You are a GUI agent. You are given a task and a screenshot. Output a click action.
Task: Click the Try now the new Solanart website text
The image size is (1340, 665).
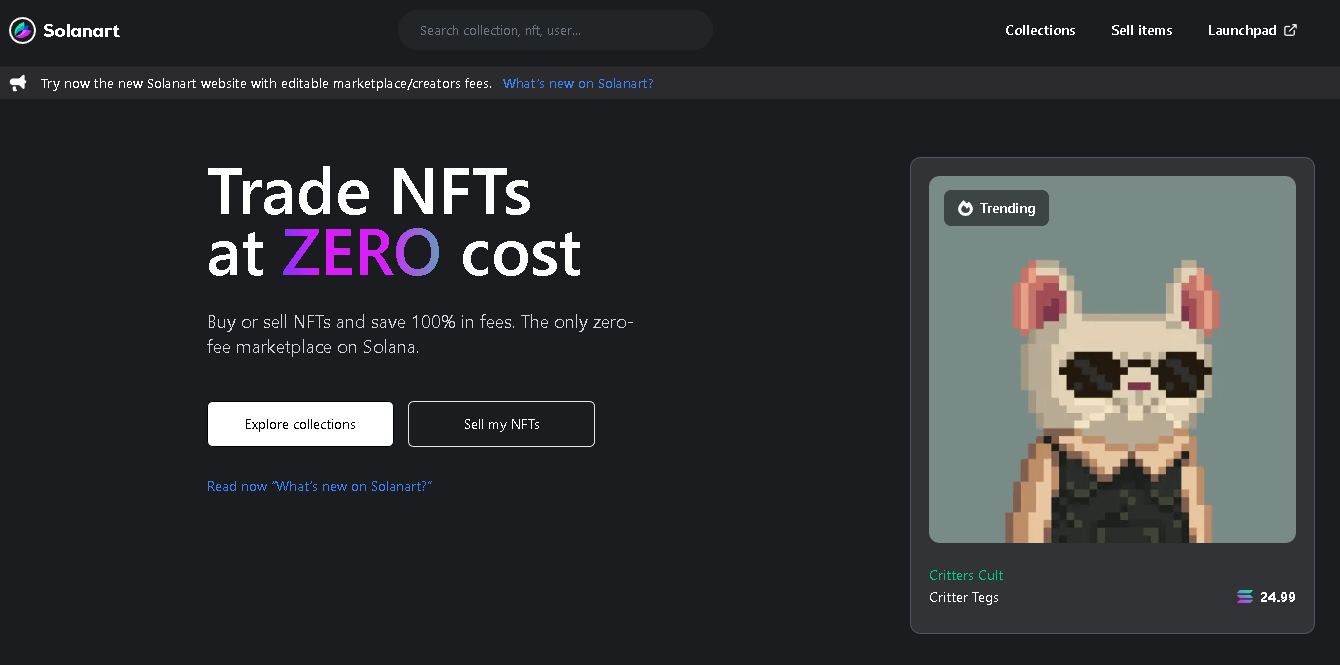(266, 83)
